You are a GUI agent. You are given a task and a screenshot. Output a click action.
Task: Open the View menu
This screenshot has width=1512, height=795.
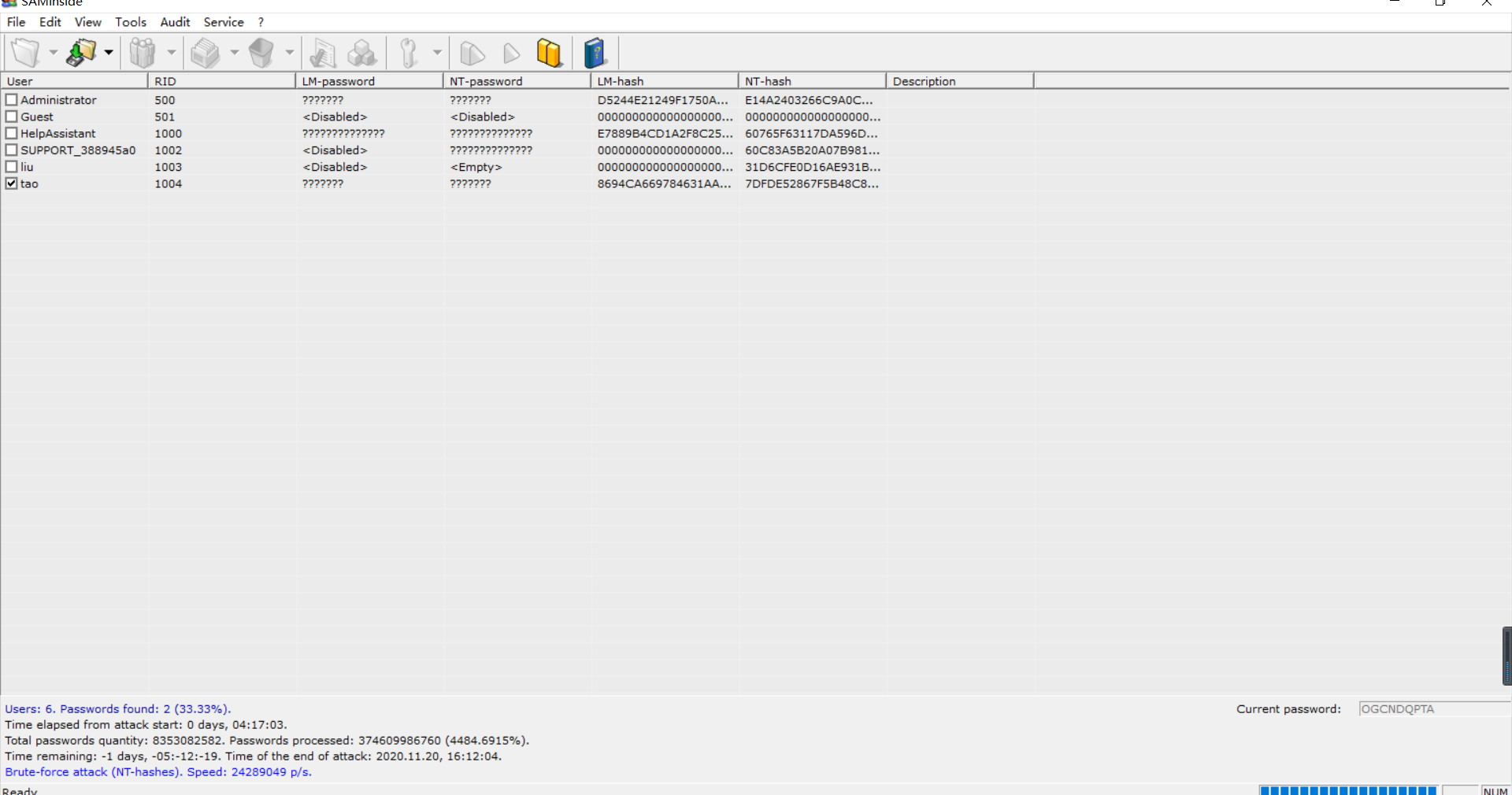(x=88, y=22)
